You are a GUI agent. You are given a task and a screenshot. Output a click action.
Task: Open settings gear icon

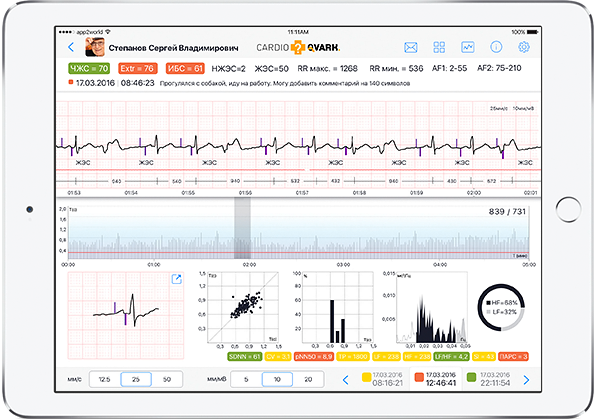pos(524,47)
